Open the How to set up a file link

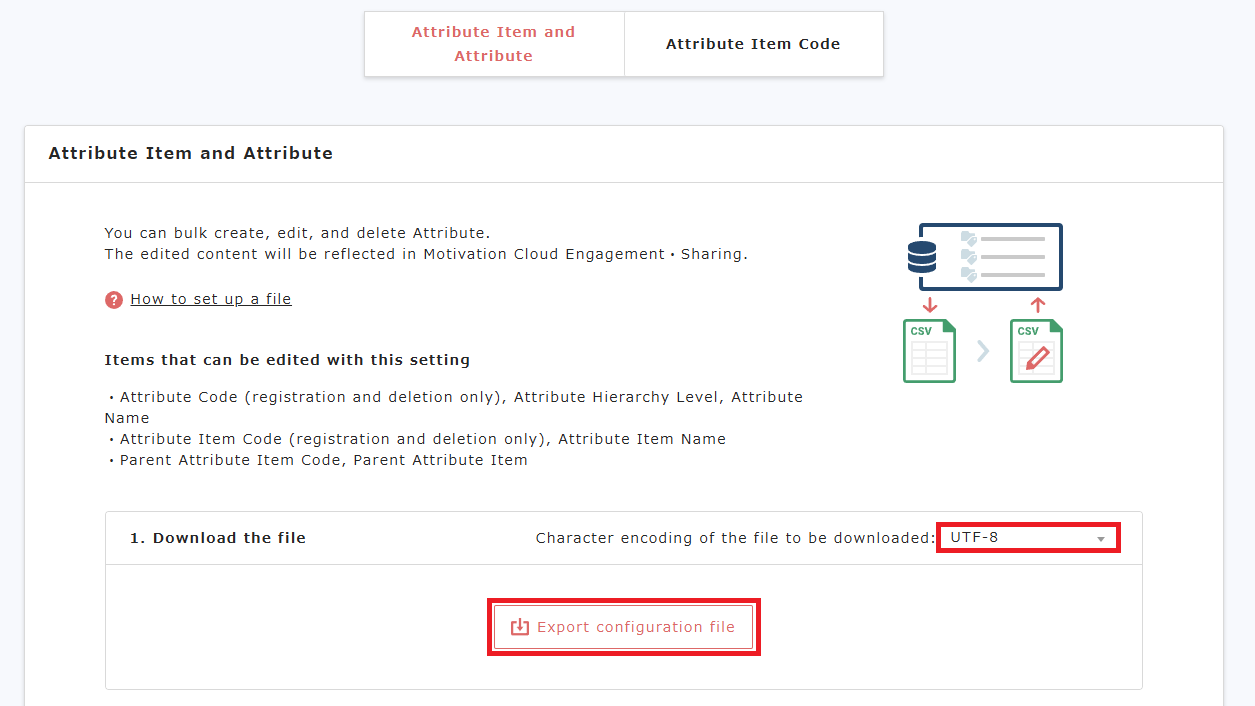211,299
